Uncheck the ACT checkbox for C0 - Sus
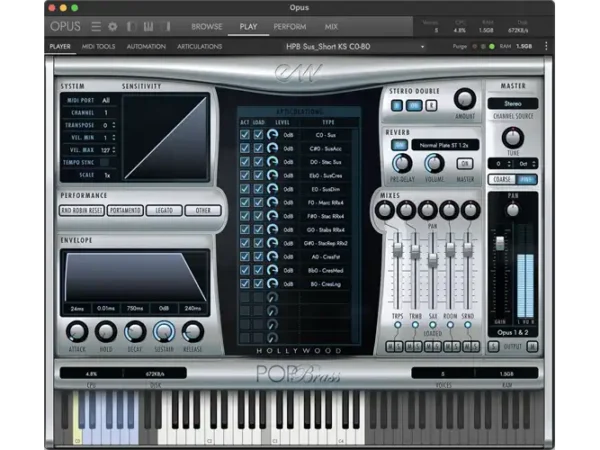 (245, 135)
